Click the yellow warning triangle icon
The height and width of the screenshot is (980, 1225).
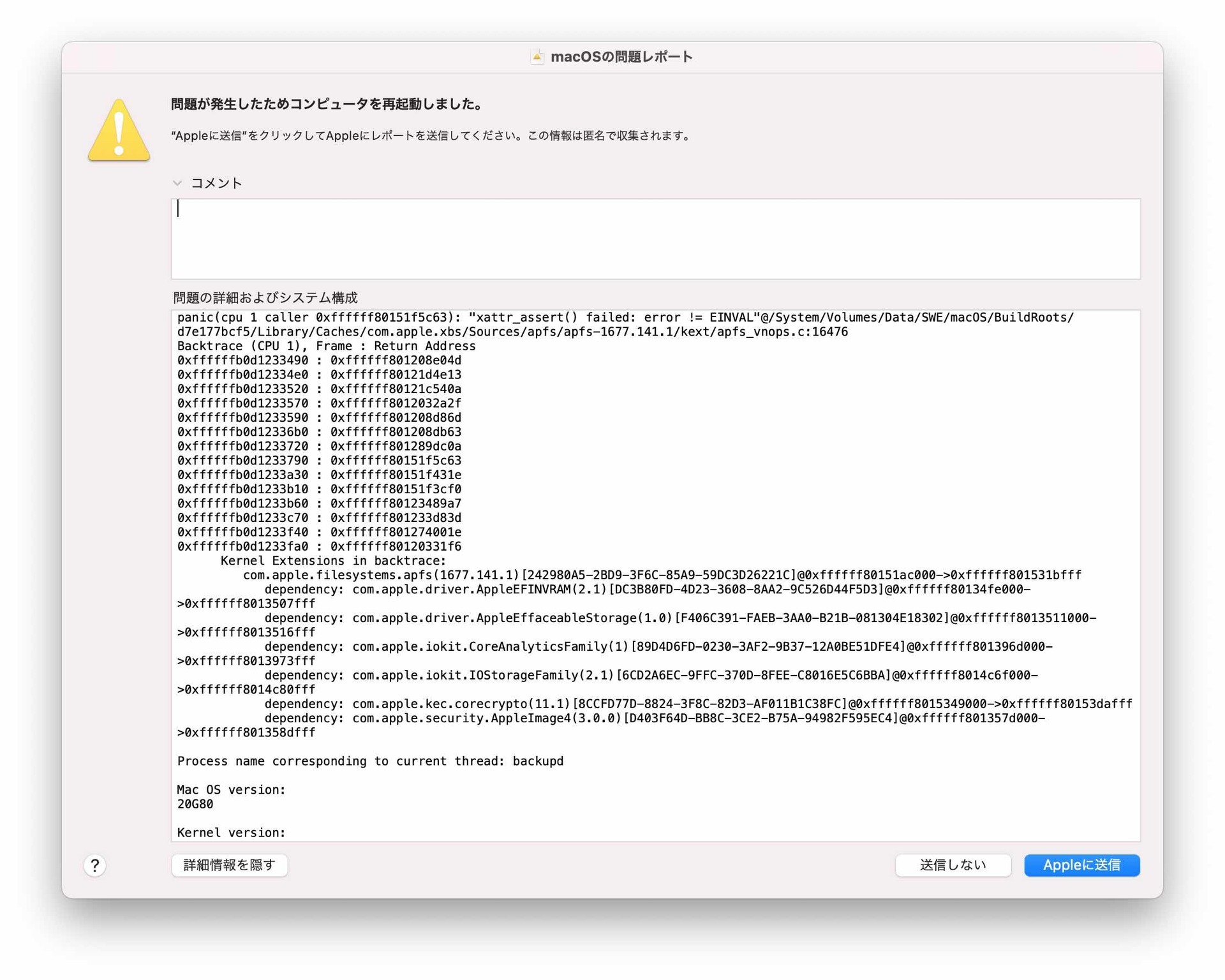click(119, 130)
